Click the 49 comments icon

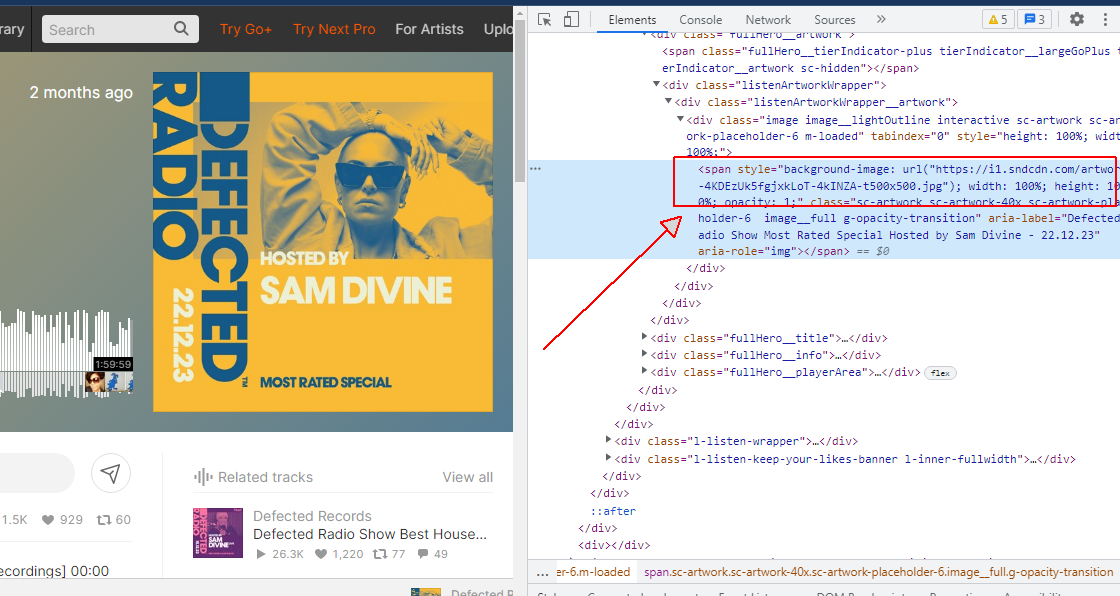423,554
